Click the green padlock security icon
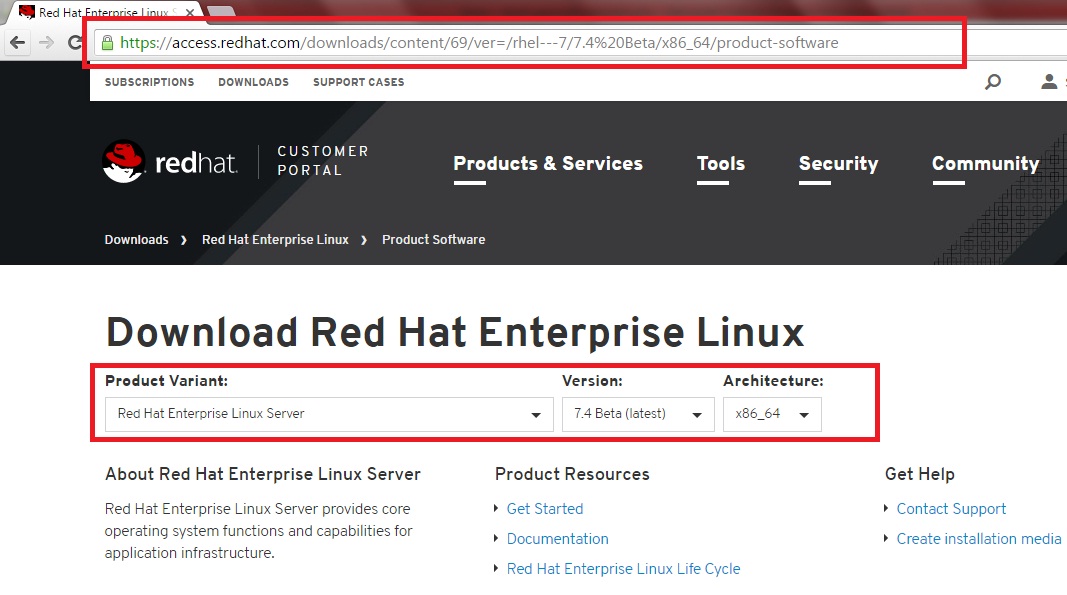1067x595 pixels. [x=107, y=43]
